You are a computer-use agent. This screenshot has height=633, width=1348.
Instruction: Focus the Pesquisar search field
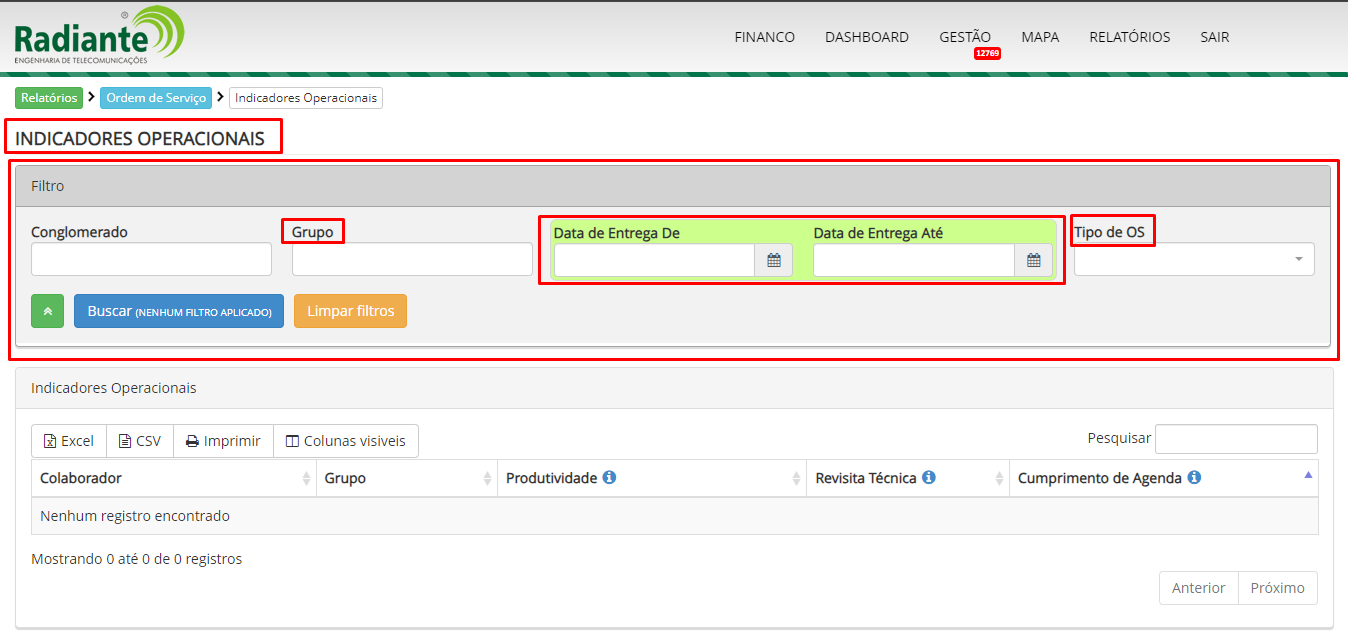click(1235, 439)
